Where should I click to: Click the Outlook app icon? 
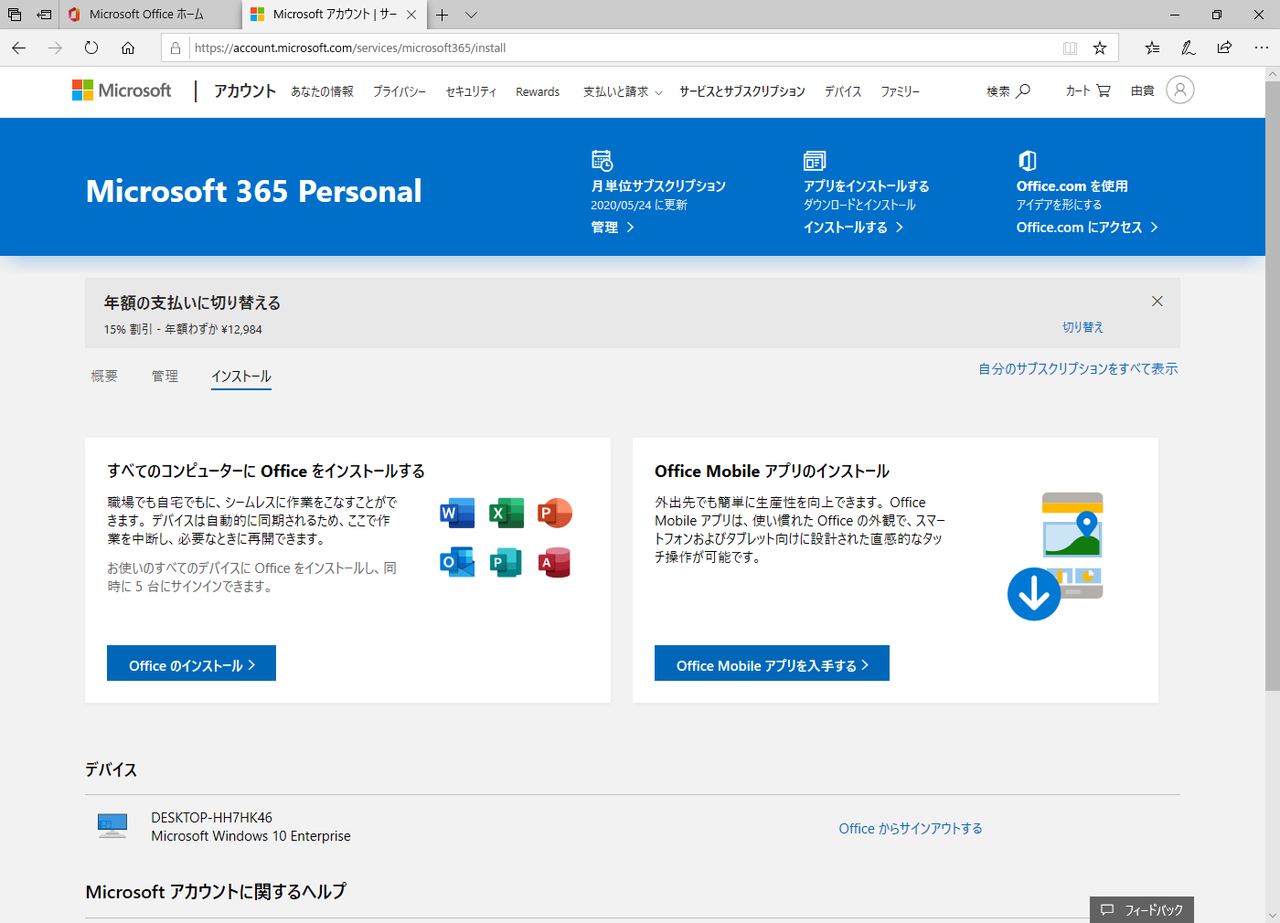[457, 563]
